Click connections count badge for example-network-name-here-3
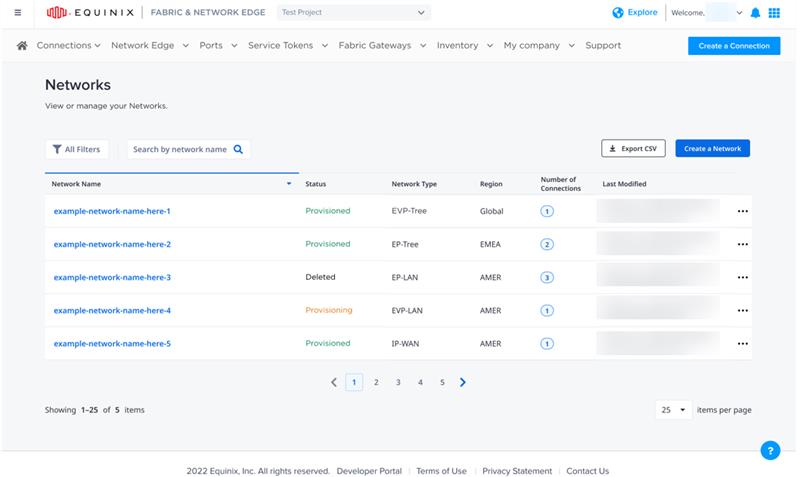The width and height of the screenshot is (800, 477). point(547,278)
